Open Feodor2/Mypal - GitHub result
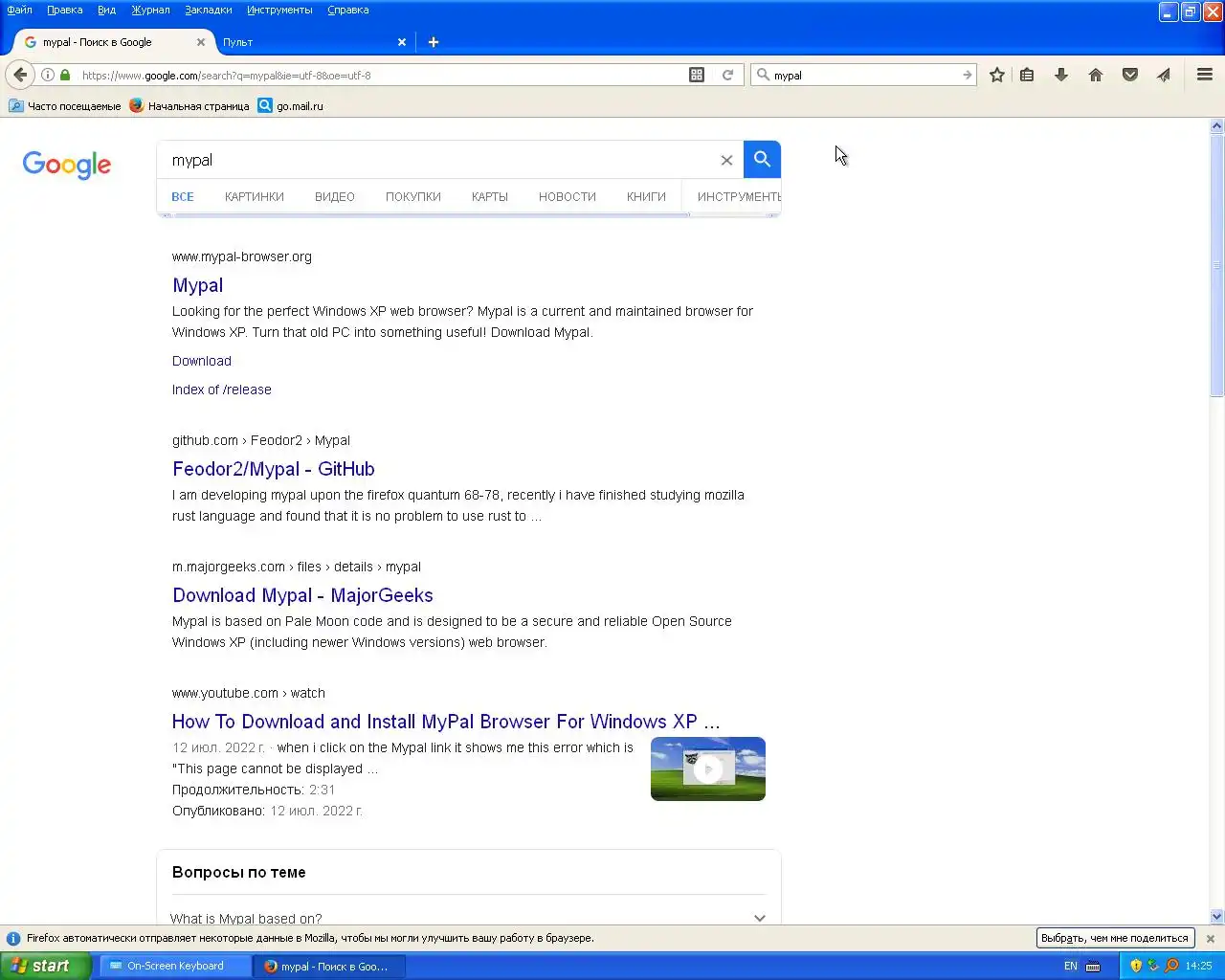Image resolution: width=1225 pixels, height=980 pixels. coord(274,469)
